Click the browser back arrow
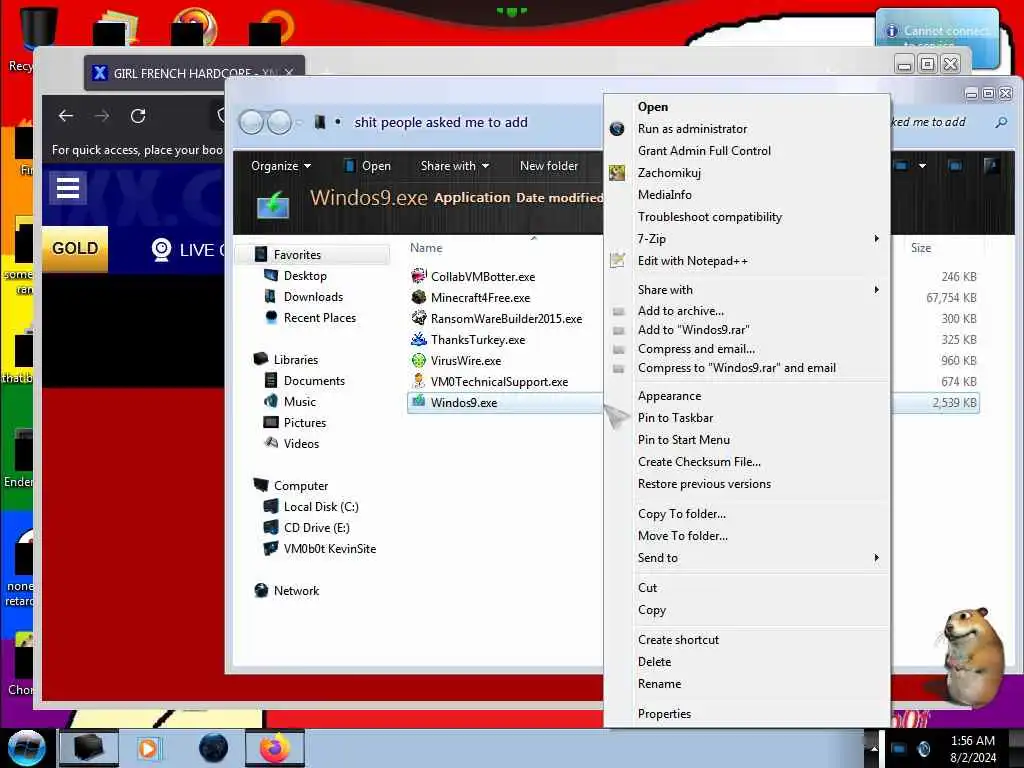Screen dimensions: 1024x768 pos(65,116)
